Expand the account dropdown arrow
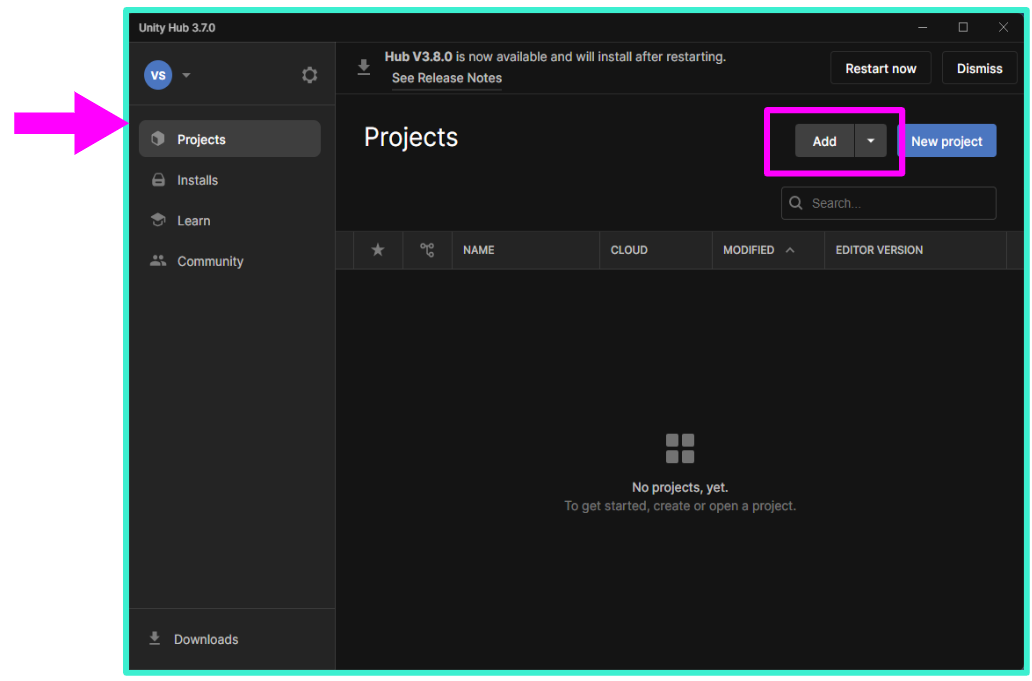 tap(186, 75)
